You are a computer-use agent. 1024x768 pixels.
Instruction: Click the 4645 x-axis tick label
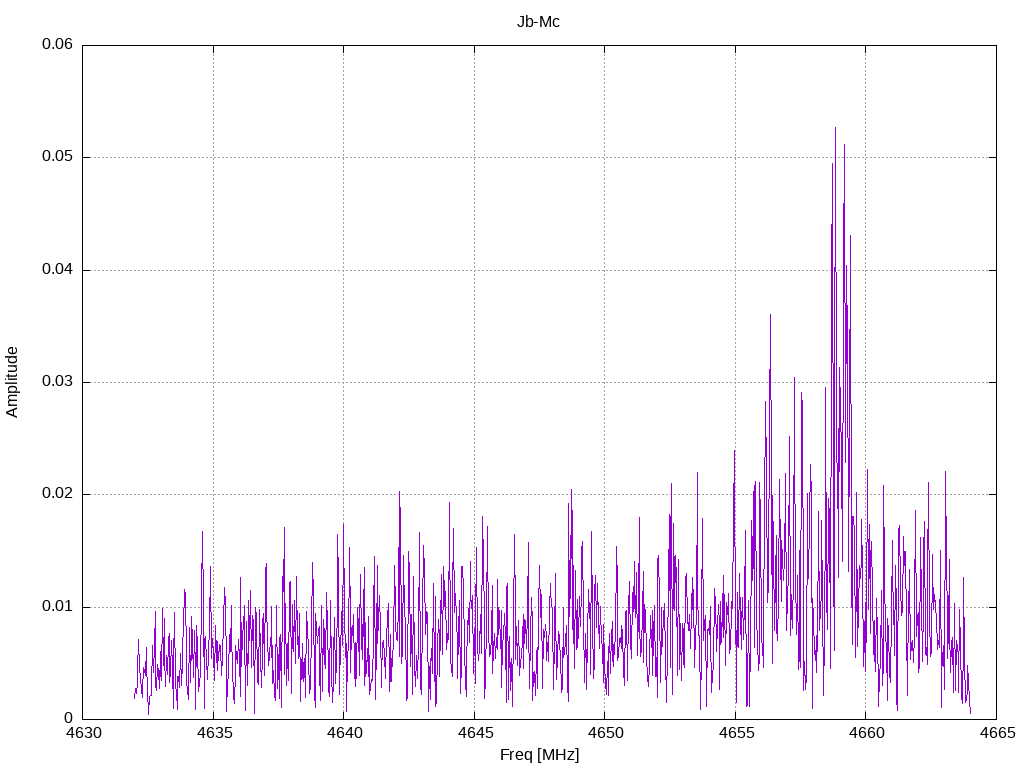(x=475, y=733)
